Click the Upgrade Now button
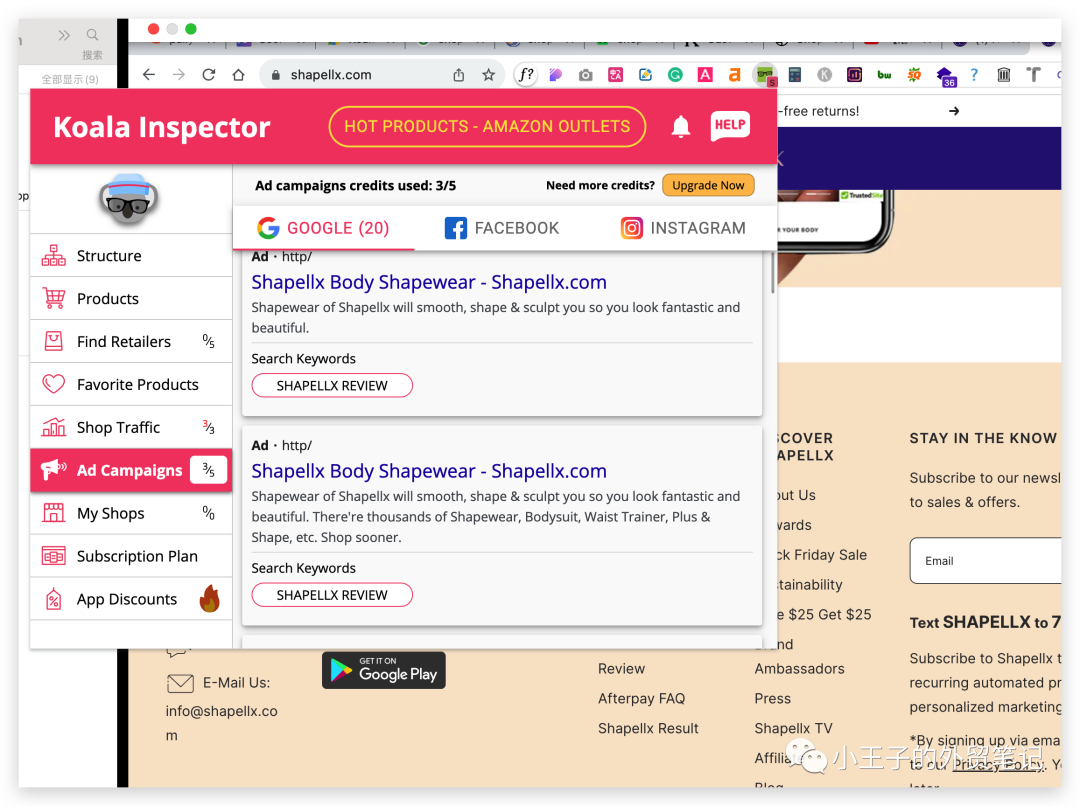Image resolution: width=1080 pixels, height=806 pixels. 708,185
